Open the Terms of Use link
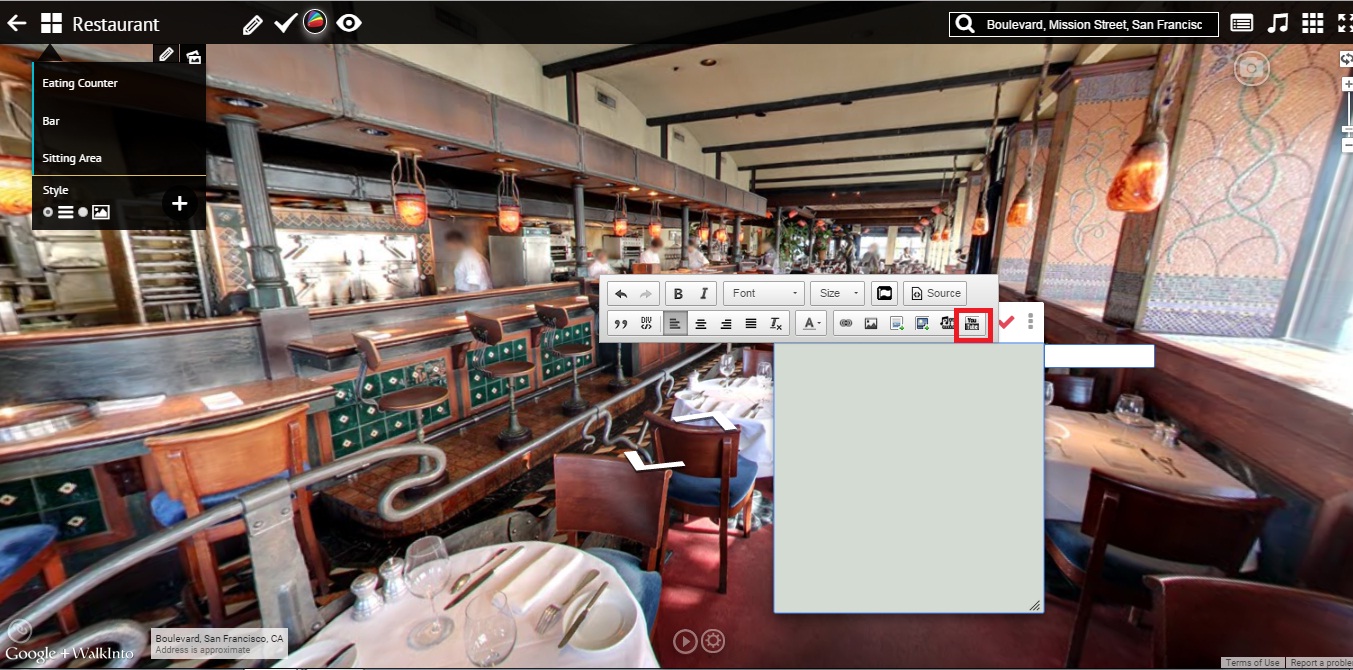The image size is (1353, 670). pos(1252,663)
